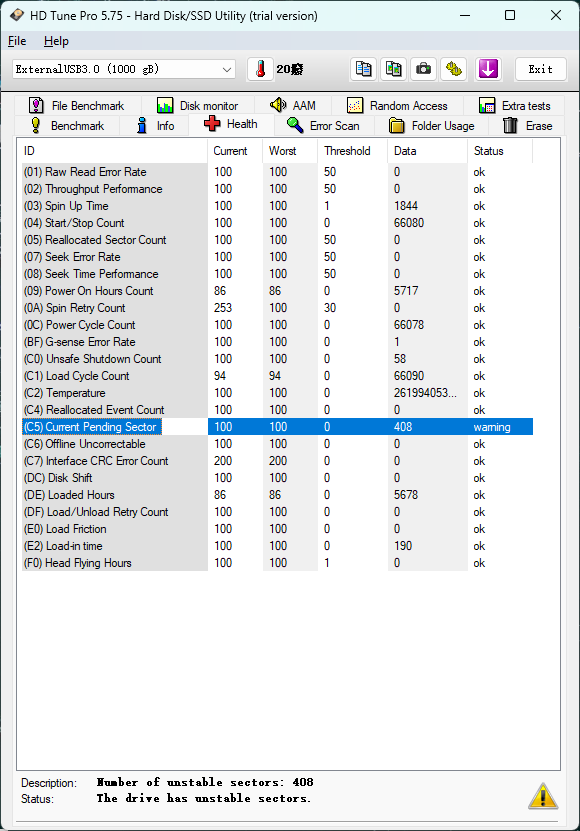The width and height of the screenshot is (580, 831).
Task: Click the copy text to clipboard icon
Action: (x=364, y=69)
